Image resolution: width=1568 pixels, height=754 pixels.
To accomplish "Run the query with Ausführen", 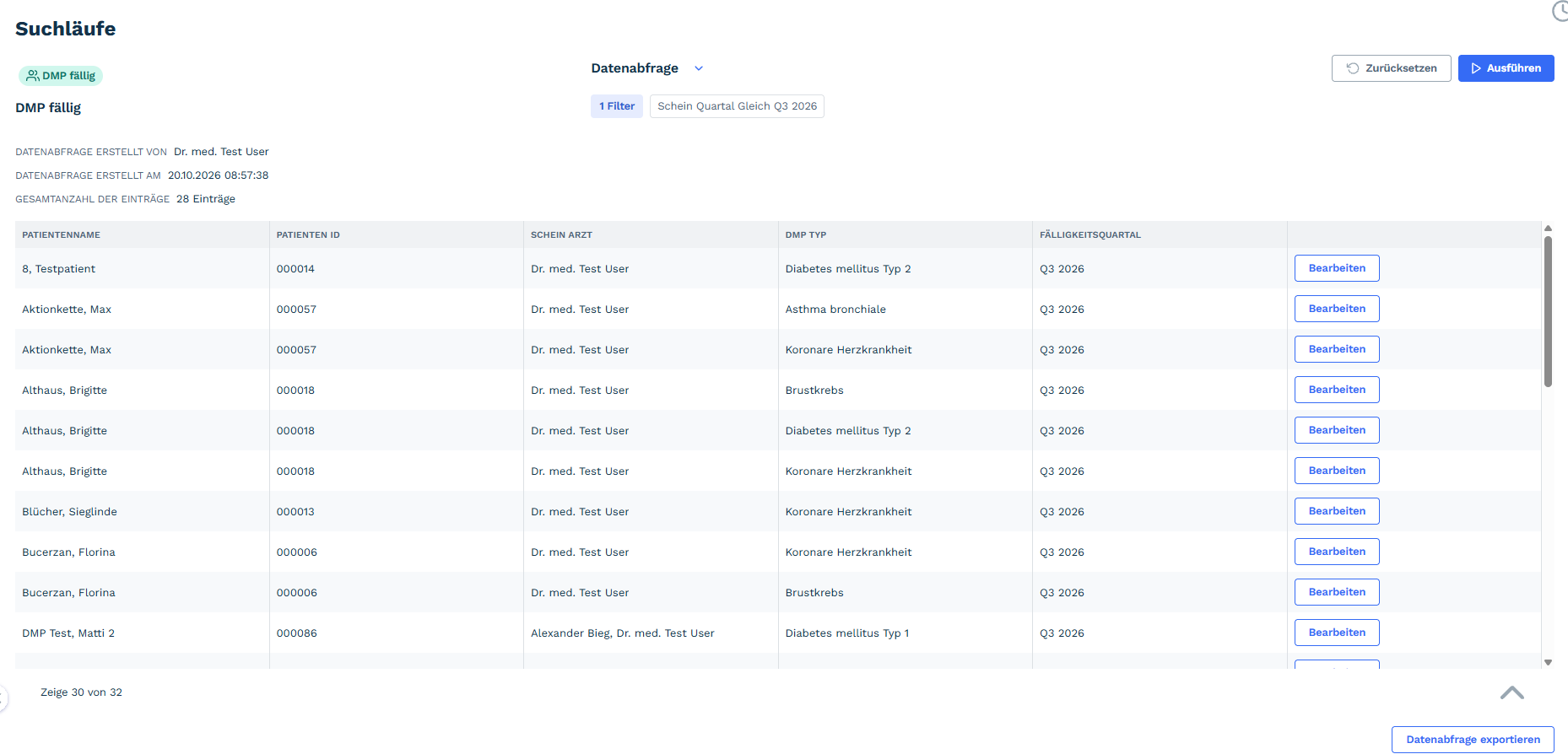I will [x=1506, y=68].
